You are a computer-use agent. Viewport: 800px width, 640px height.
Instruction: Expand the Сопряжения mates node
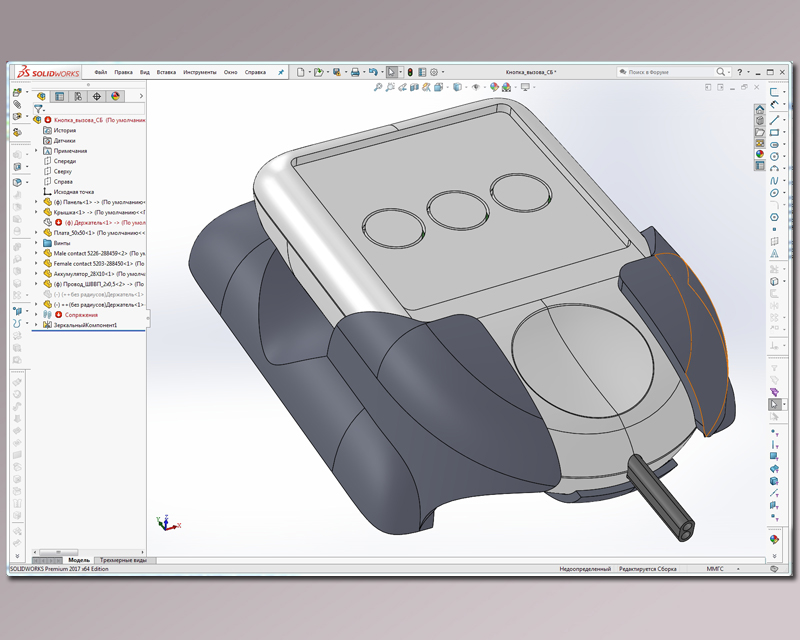point(36,315)
